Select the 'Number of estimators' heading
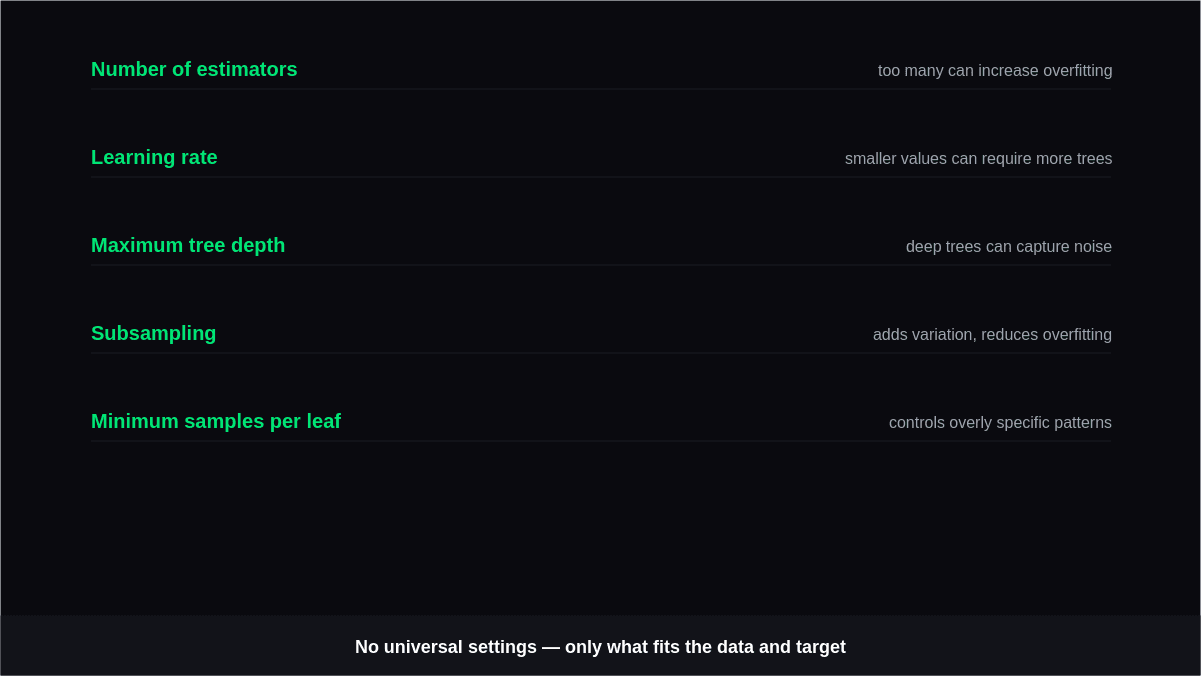Image resolution: width=1201 pixels, height=676 pixels. [x=194, y=69]
